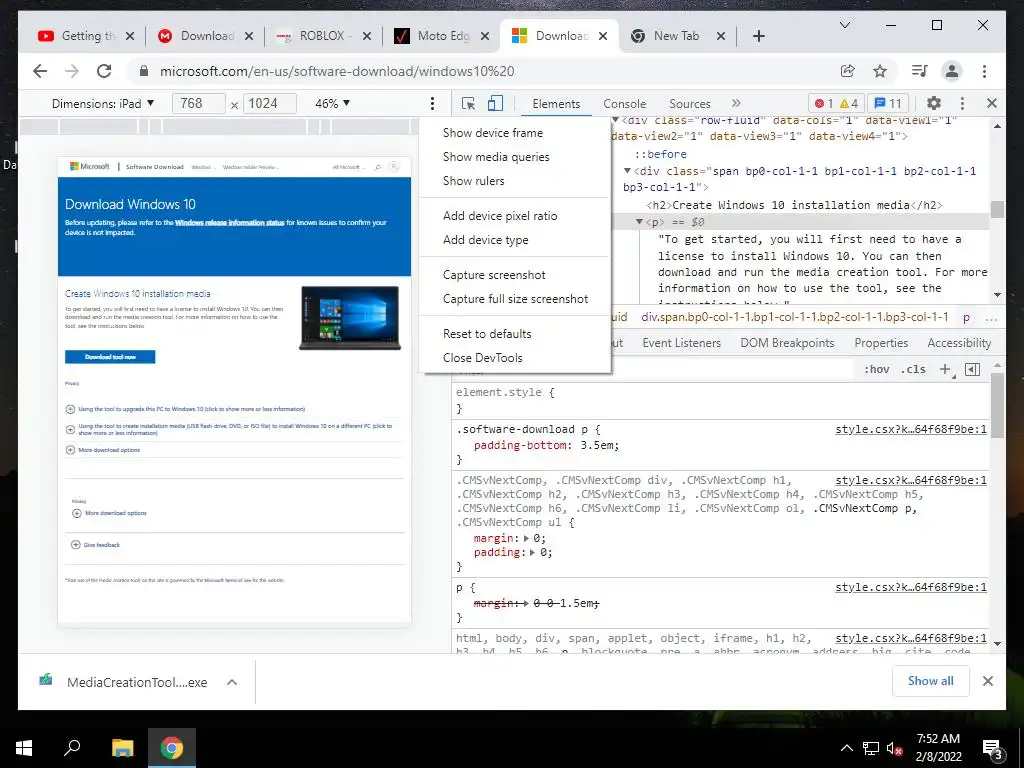Open the media control icon
The width and height of the screenshot is (1024, 768).
920,71
